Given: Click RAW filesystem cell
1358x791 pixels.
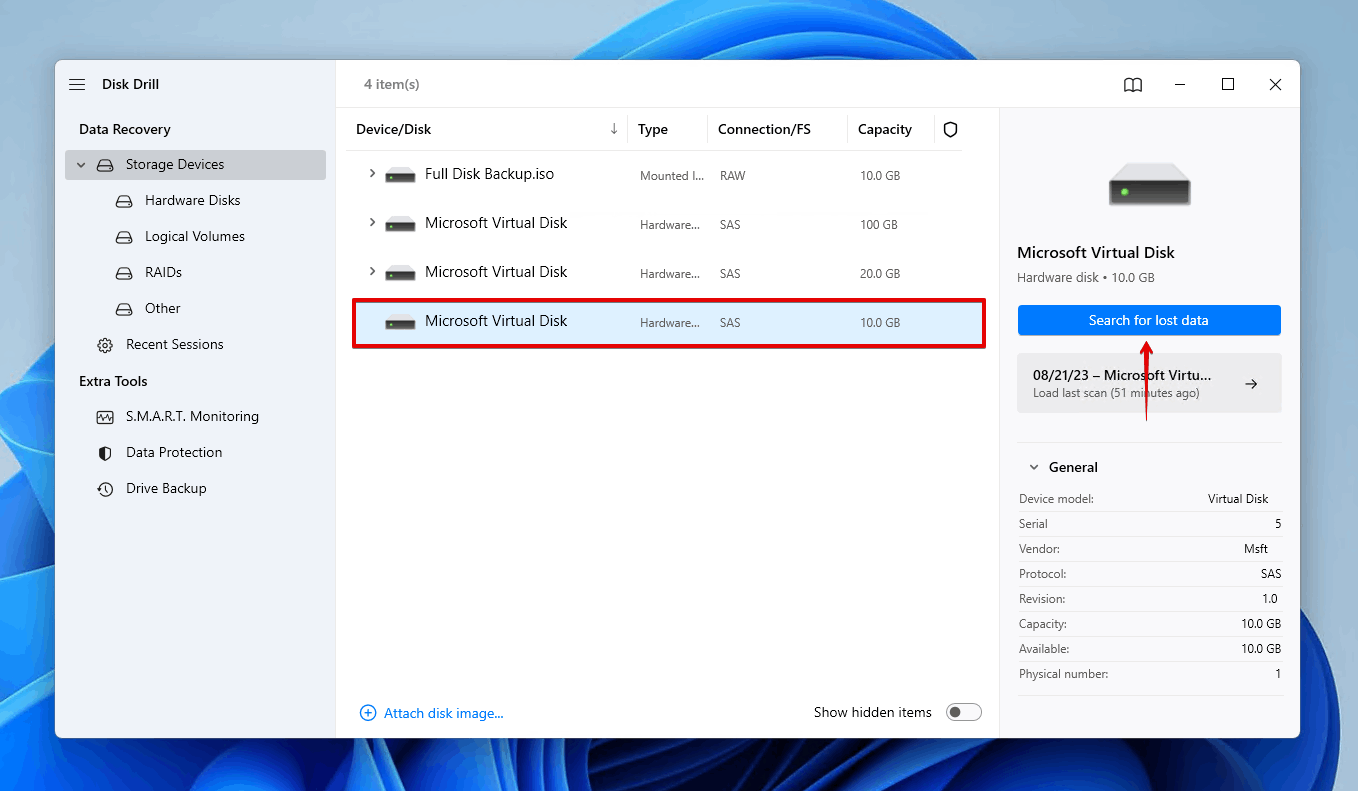Looking at the screenshot, I should click(x=733, y=175).
